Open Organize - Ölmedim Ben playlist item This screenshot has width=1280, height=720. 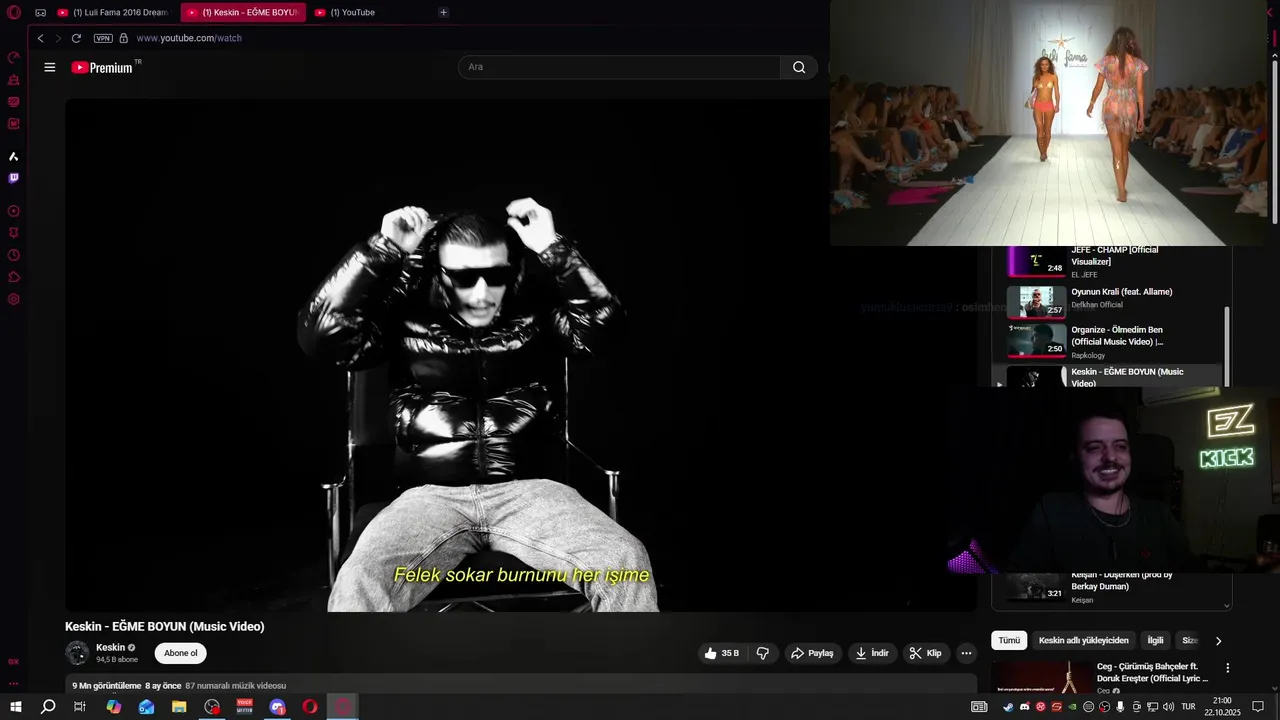(x=1113, y=341)
